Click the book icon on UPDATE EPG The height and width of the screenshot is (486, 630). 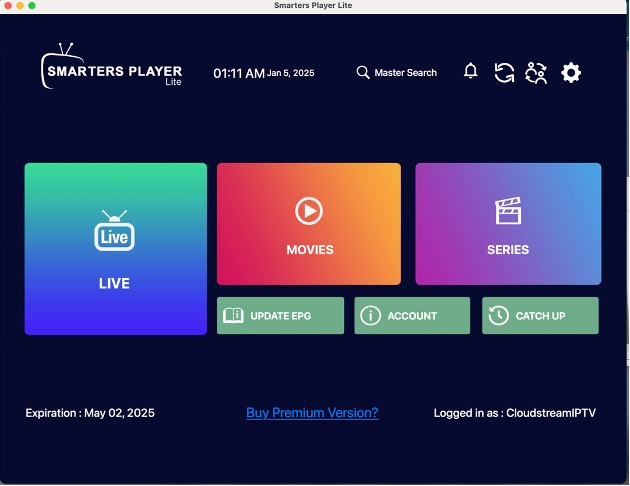[x=233, y=315]
